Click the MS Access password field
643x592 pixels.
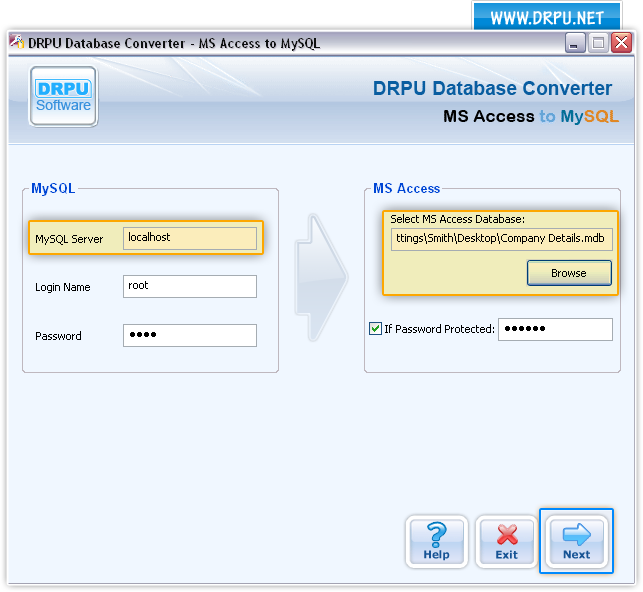pyautogui.click(x=555, y=329)
